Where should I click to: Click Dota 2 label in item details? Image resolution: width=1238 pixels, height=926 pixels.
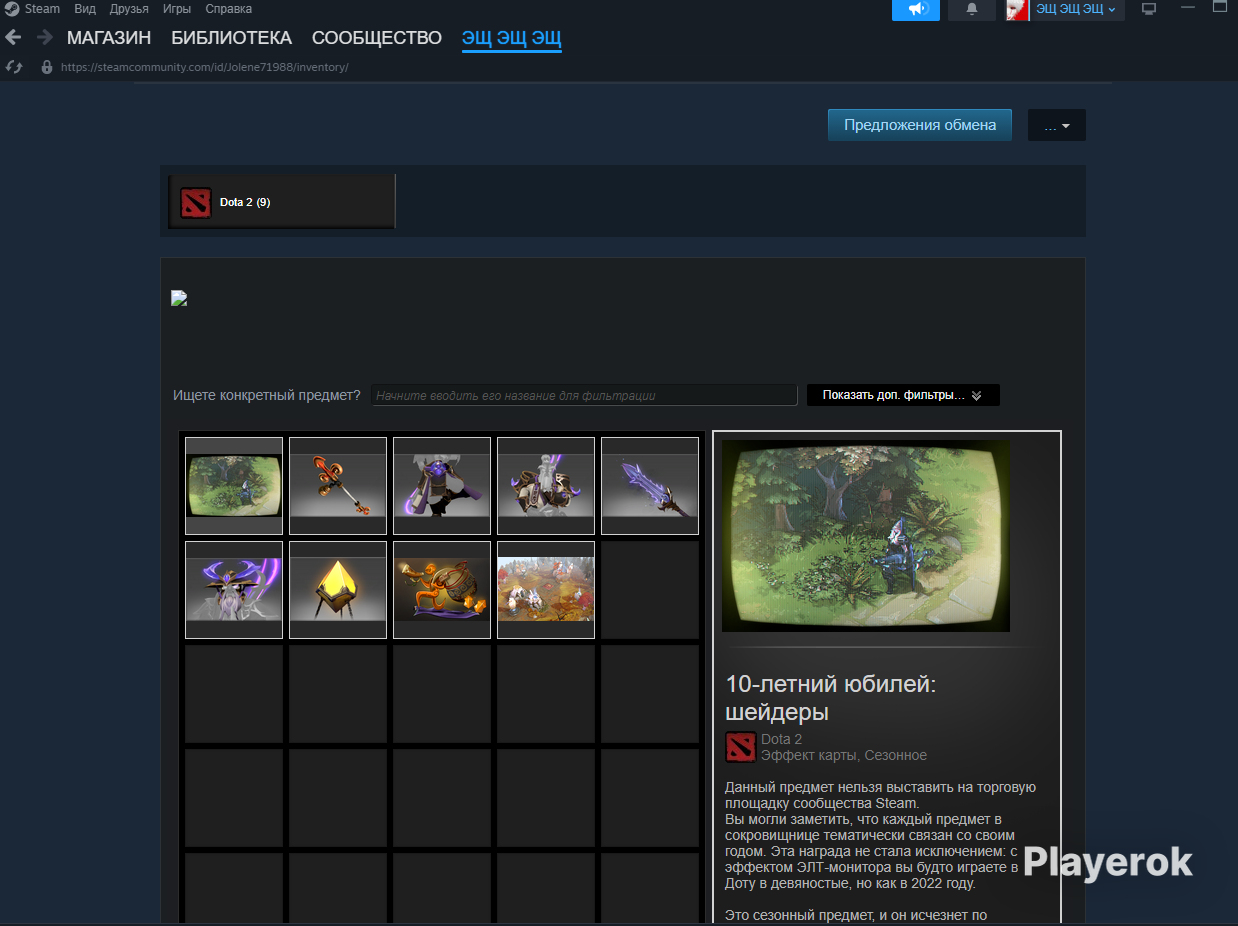click(782, 739)
